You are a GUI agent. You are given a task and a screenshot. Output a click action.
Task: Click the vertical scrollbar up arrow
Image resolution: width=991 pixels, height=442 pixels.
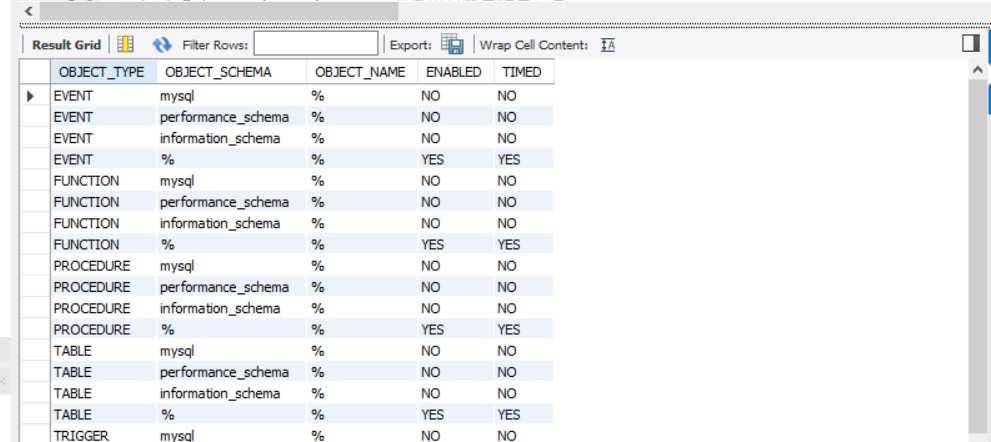click(977, 70)
